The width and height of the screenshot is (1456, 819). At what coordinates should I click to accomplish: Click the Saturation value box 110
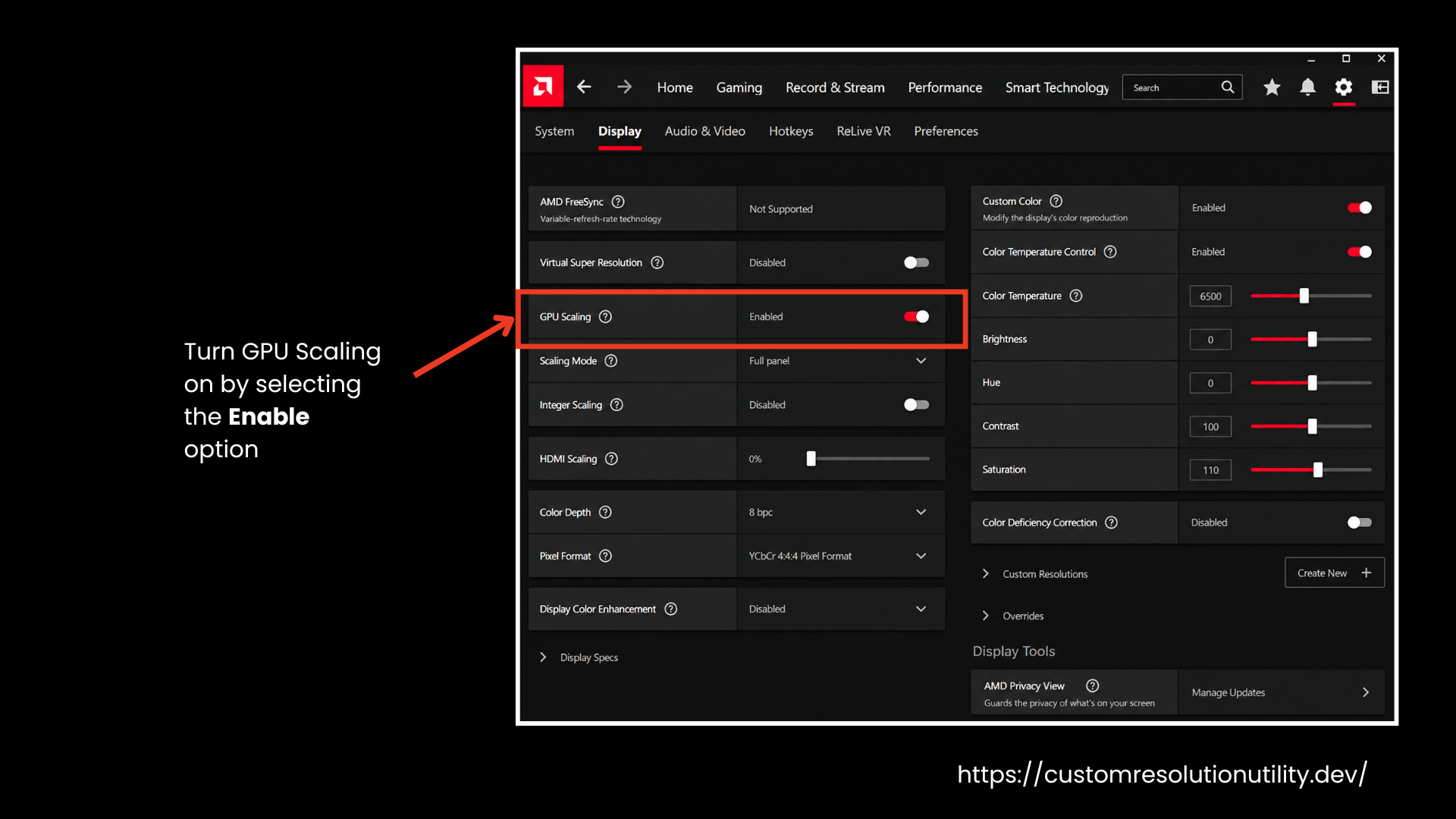[x=1210, y=470]
